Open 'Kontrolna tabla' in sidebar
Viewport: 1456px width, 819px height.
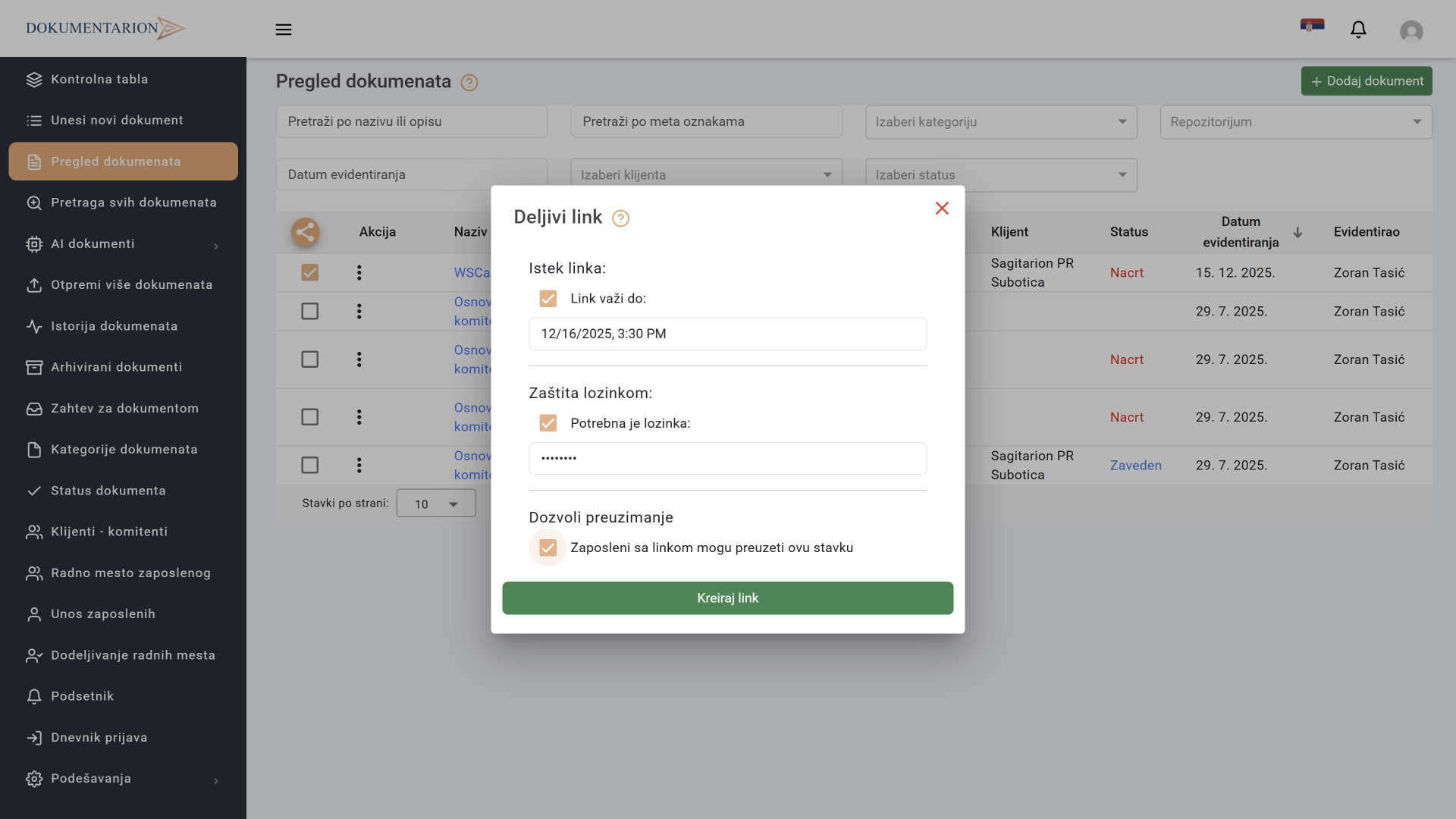pos(99,80)
